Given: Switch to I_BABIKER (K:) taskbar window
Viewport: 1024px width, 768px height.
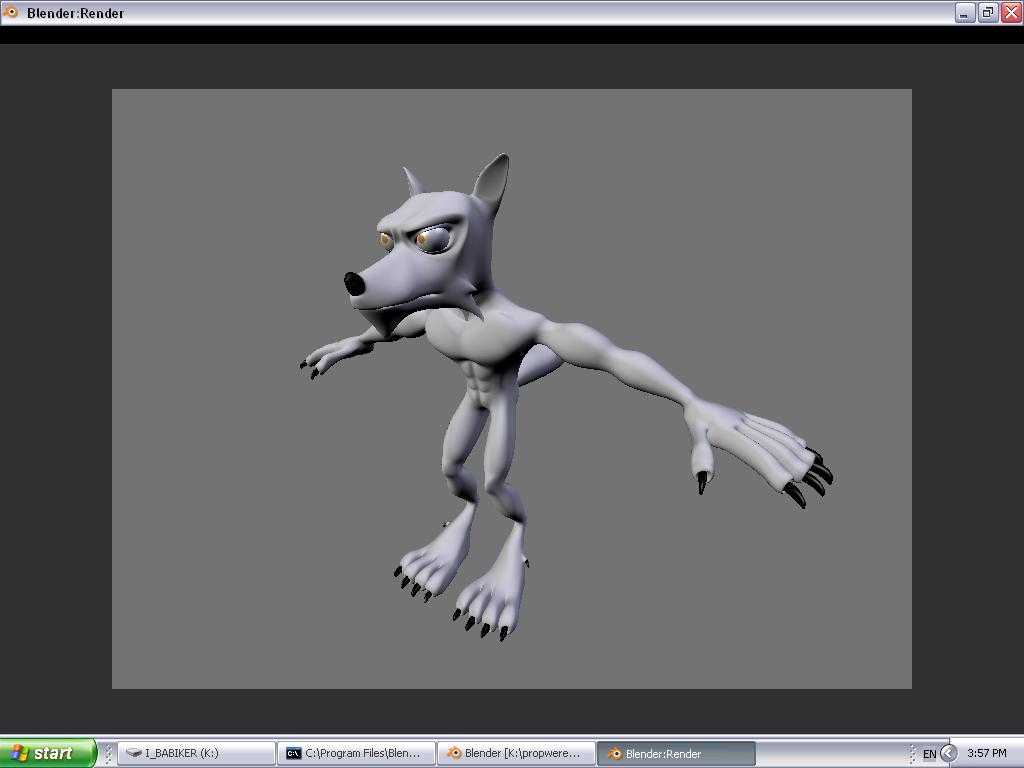Looking at the screenshot, I should 197,753.
